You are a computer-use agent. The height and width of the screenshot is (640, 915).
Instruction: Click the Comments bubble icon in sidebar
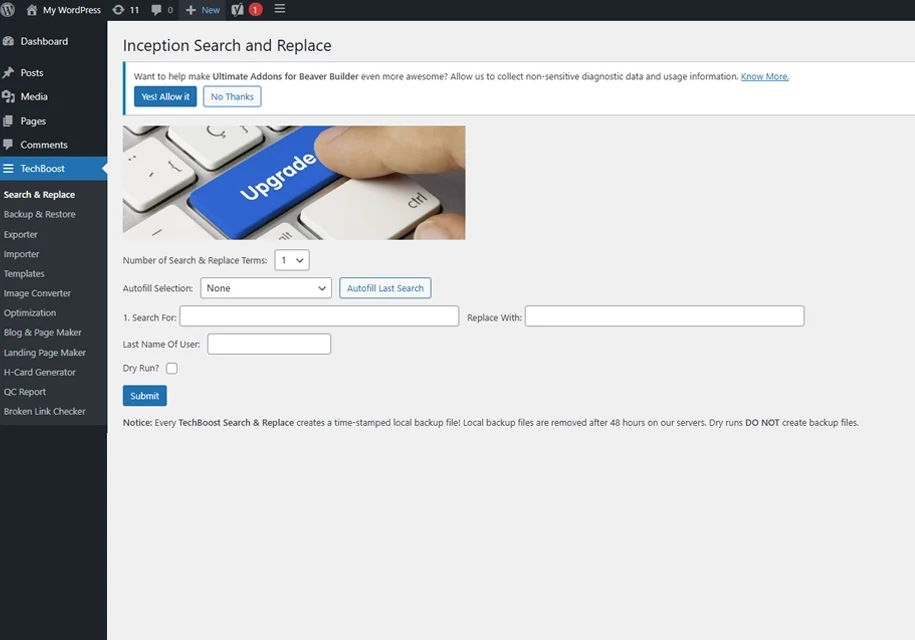[x=8, y=144]
